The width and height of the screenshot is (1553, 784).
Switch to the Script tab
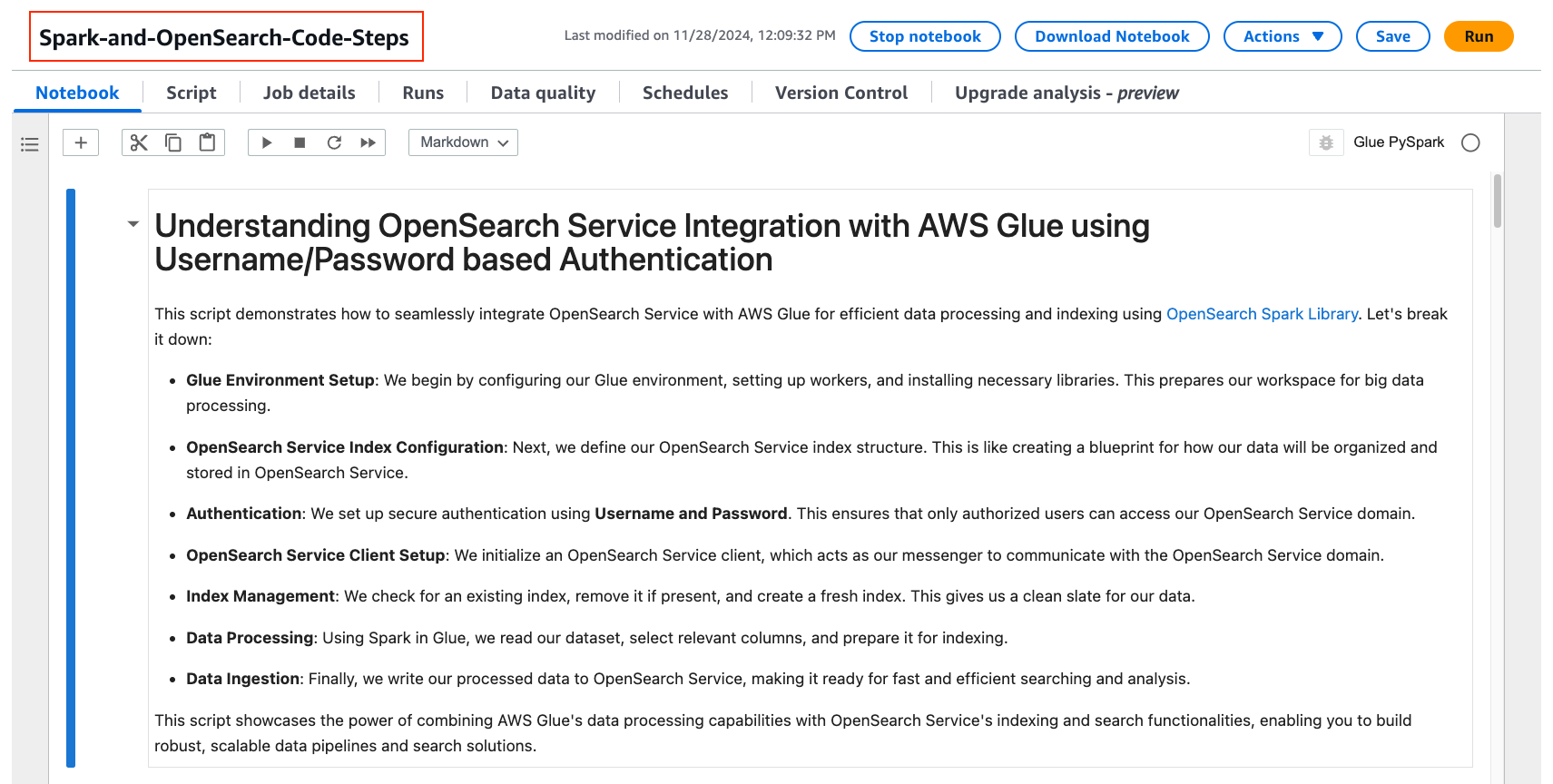[x=192, y=93]
